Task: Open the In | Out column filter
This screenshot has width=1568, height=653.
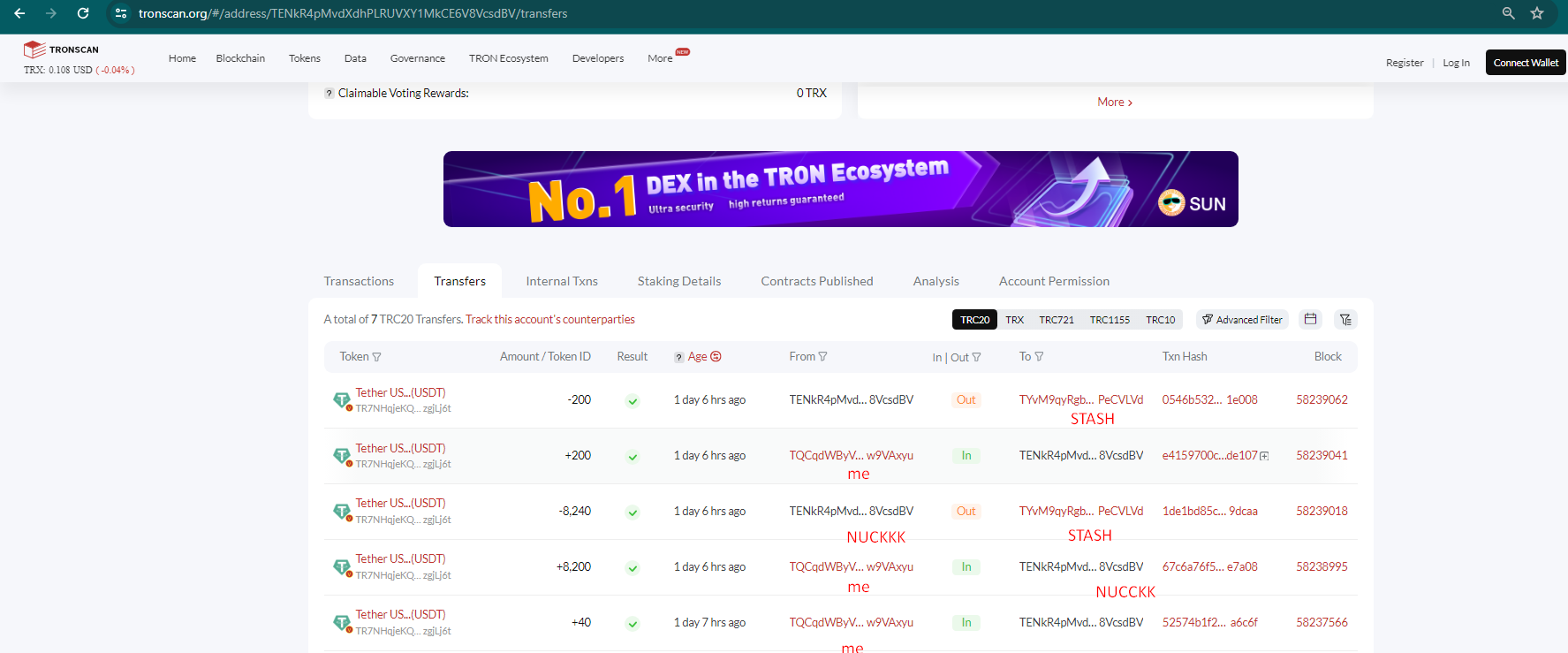Action: [x=976, y=357]
